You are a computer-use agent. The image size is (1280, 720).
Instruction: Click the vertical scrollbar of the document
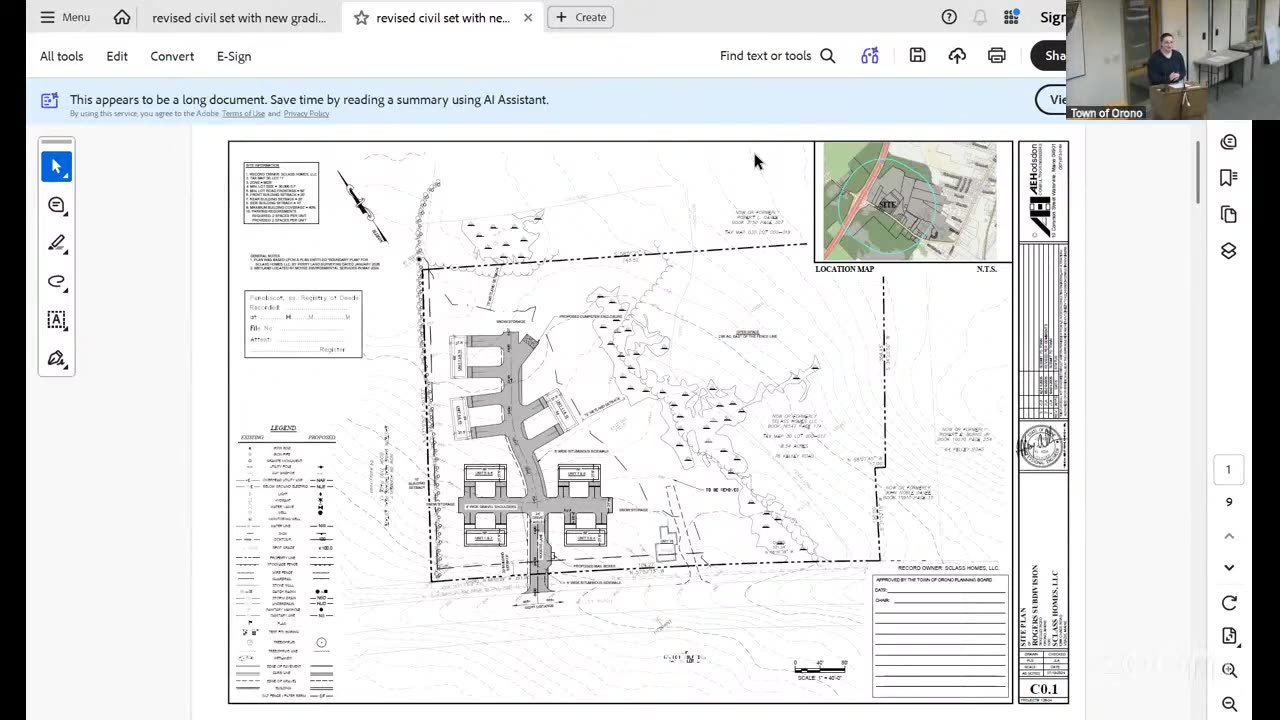coord(1198,172)
